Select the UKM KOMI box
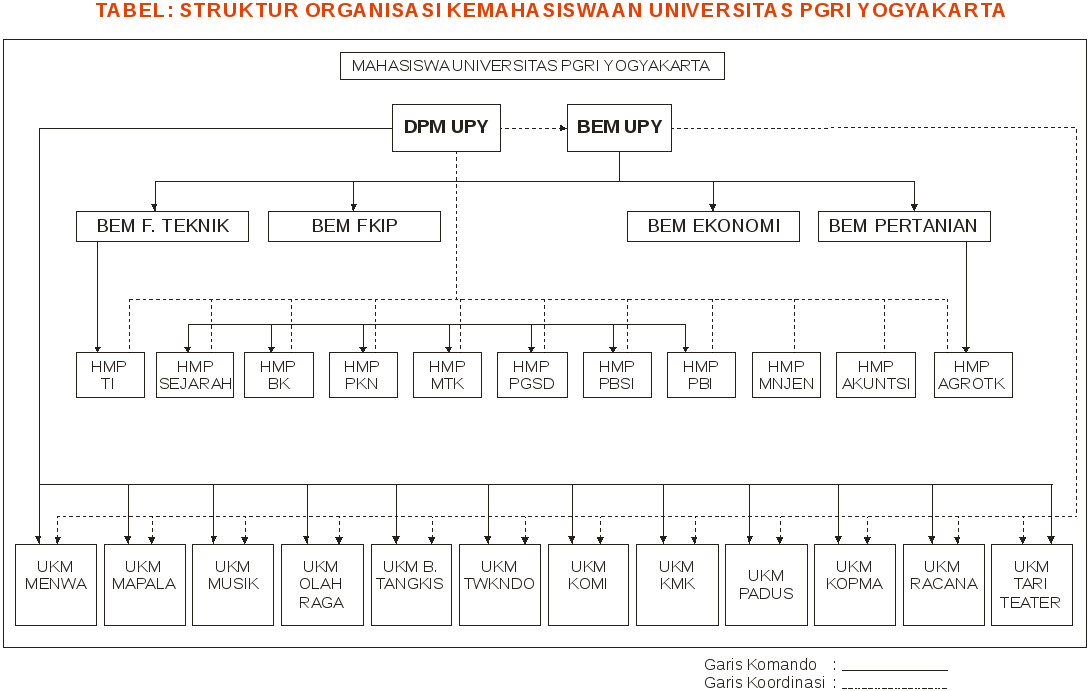The width and height of the screenshot is (1090, 691). pos(588,585)
